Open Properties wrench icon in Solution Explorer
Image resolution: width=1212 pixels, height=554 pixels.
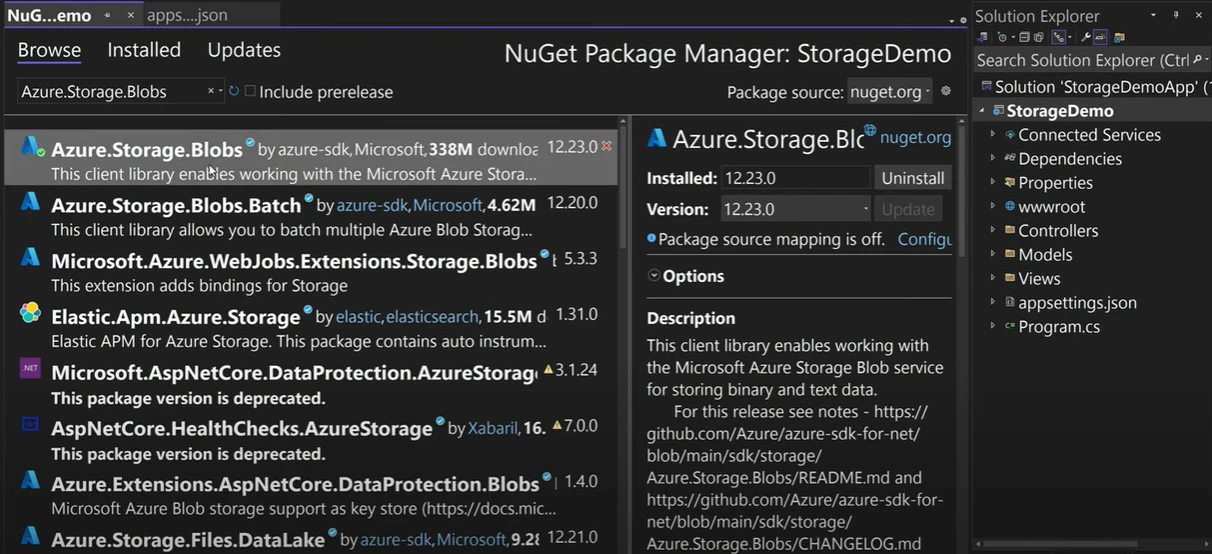click(1086, 37)
